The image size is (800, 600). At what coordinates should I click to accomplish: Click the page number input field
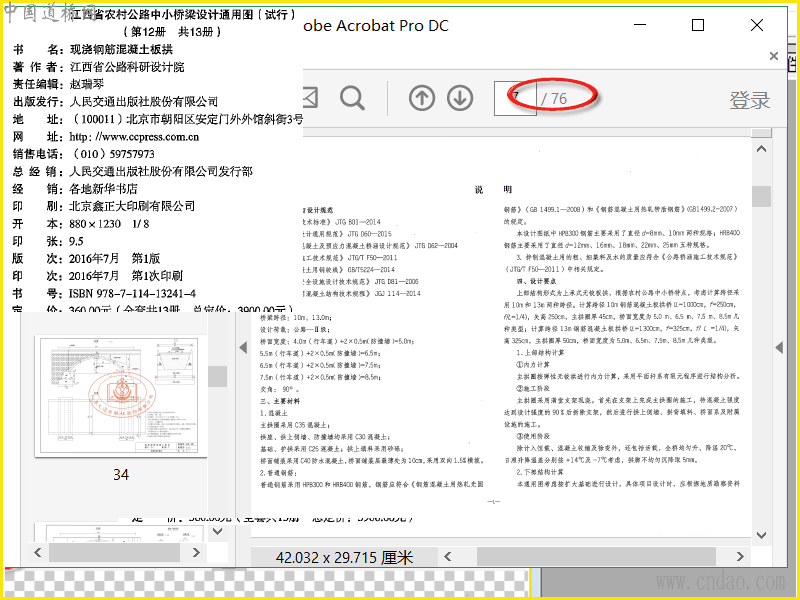515,98
